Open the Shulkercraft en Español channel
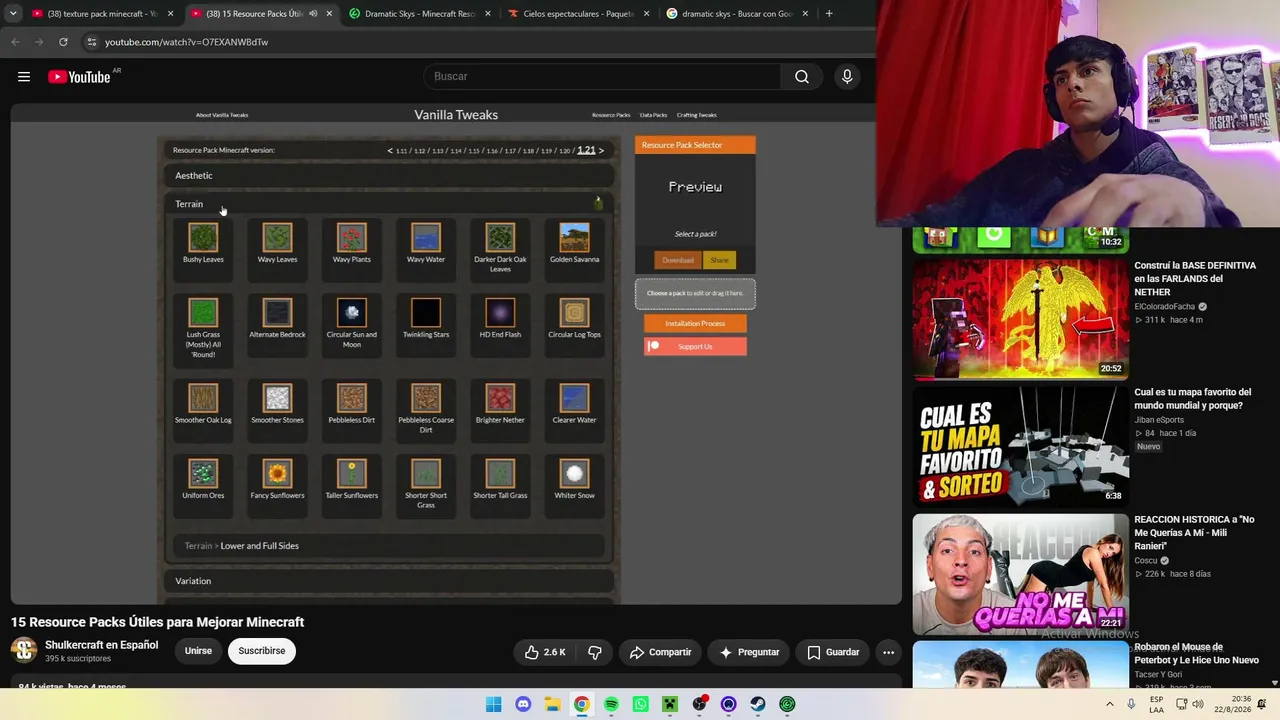The height and width of the screenshot is (720, 1280). click(101, 645)
